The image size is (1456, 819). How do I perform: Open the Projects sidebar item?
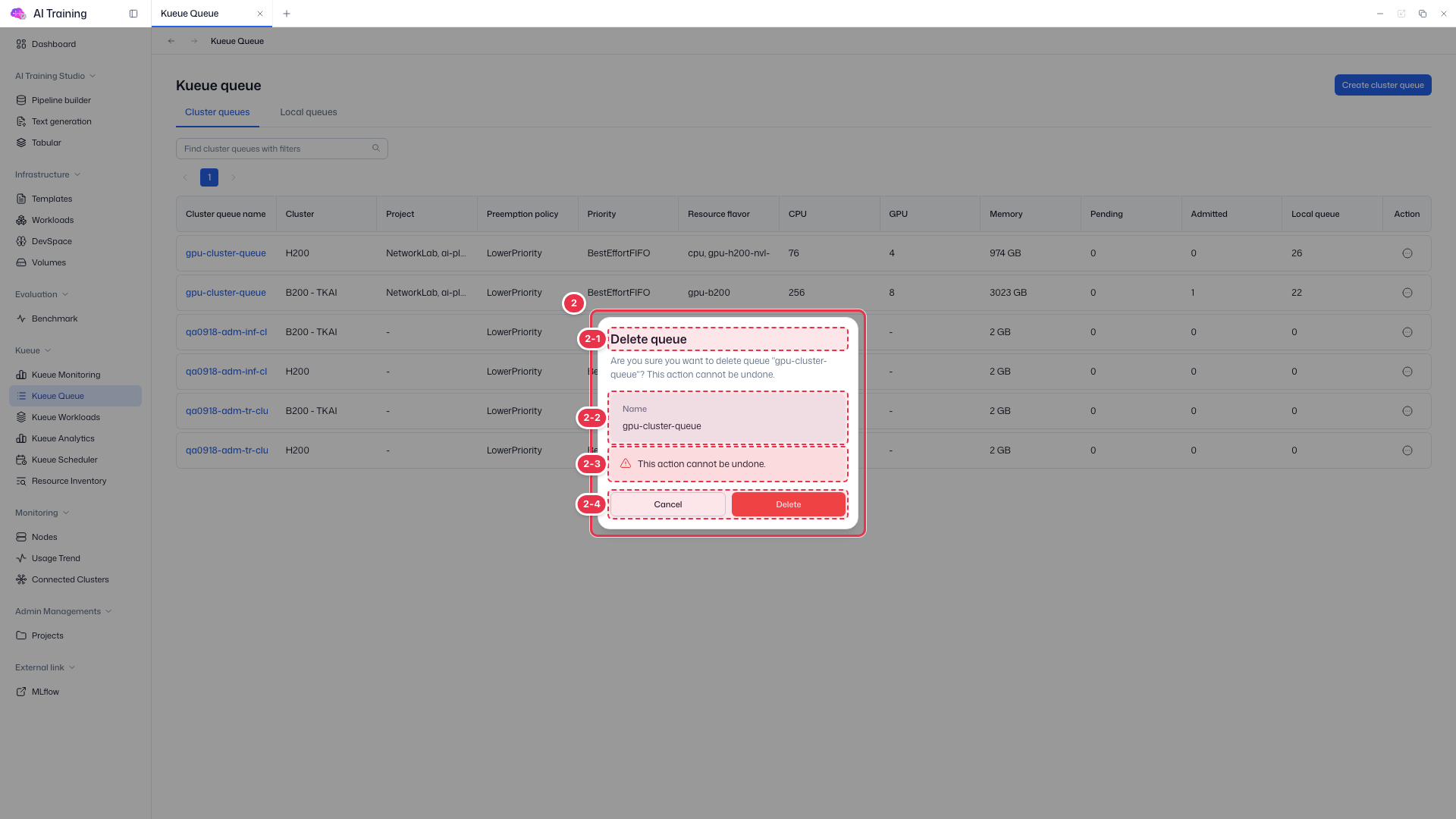point(75,635)
